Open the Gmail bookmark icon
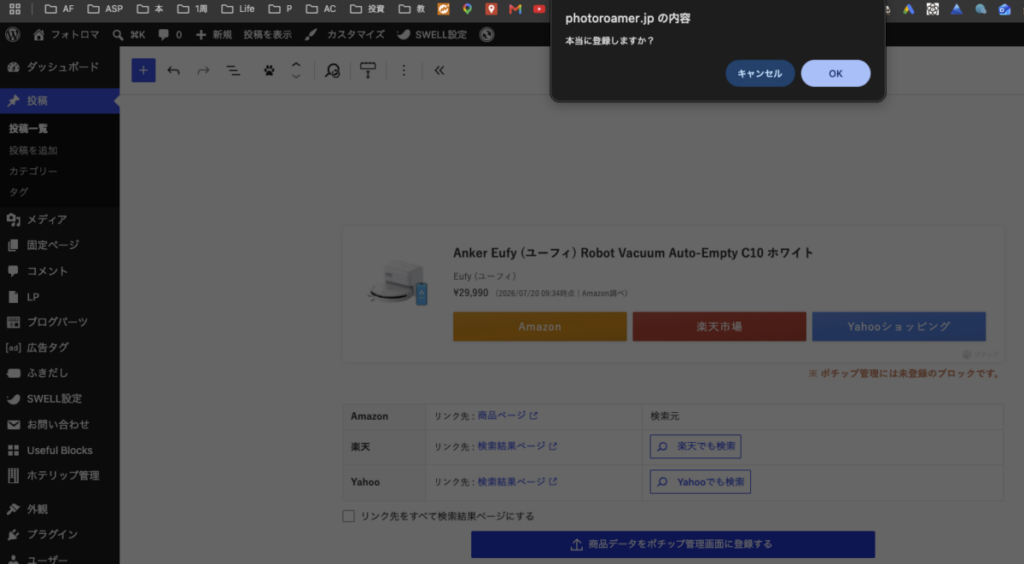This screenshot has height=564, width=1024. (515, 8)
